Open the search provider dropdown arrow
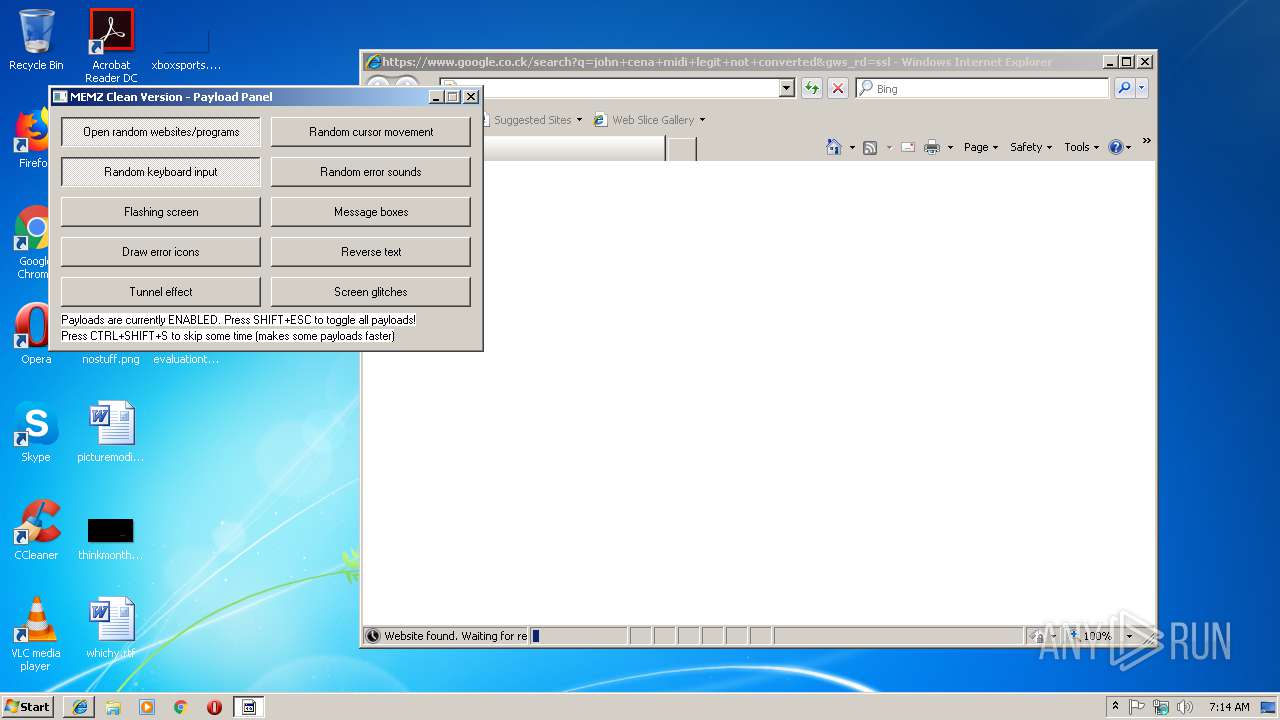Screen dimensions: 1280x720 [x=1142, y=88]
